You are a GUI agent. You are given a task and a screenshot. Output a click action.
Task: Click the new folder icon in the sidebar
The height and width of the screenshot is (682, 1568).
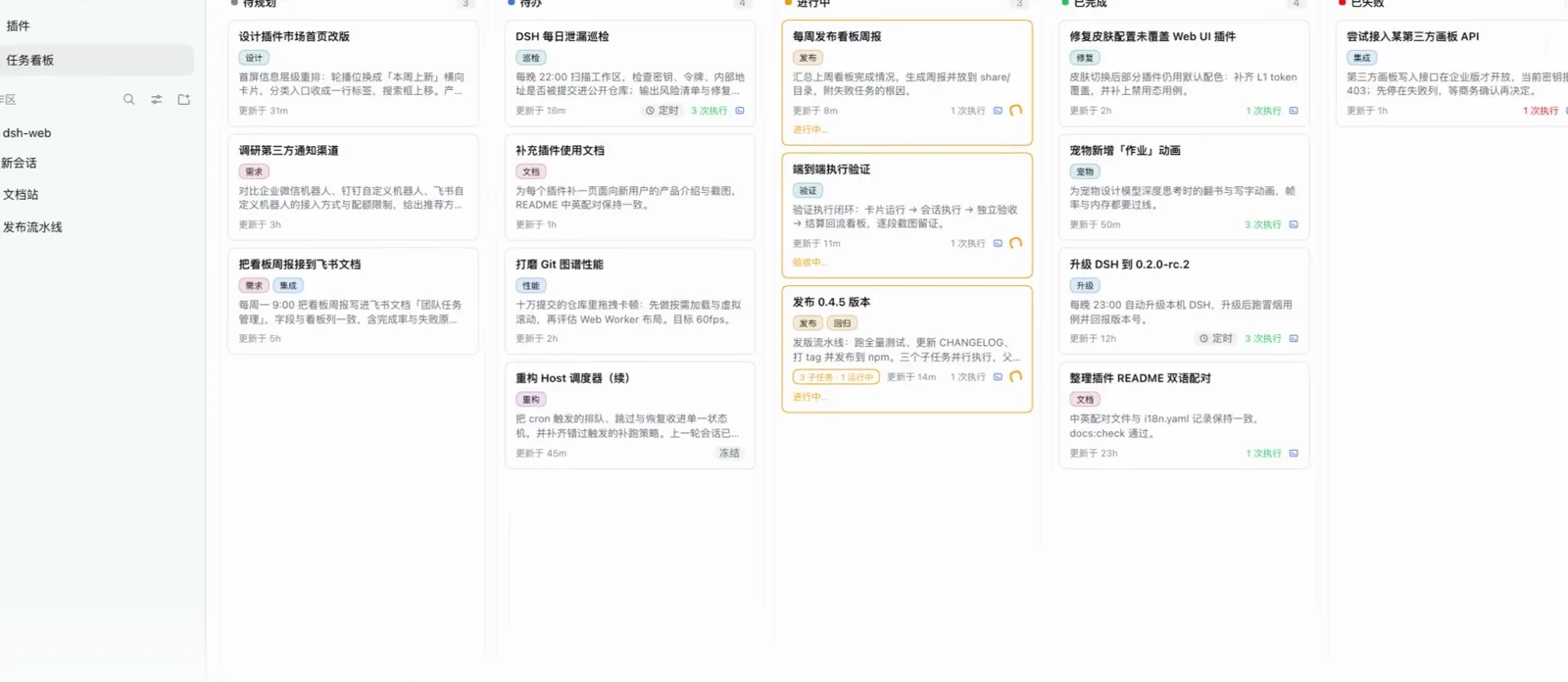coord(183,99)
